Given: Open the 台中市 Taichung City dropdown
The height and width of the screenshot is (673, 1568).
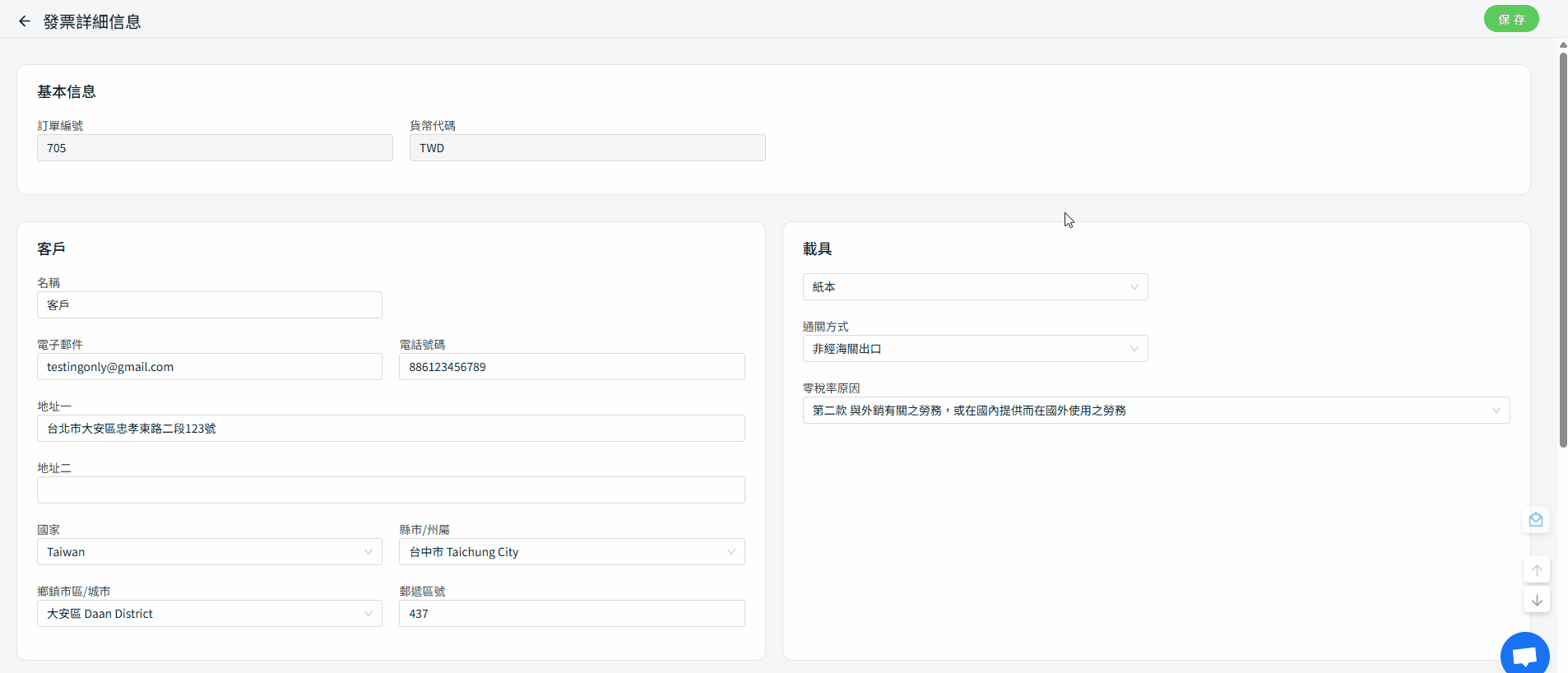Looking at the screenshot, I should (x=571, y=552).
